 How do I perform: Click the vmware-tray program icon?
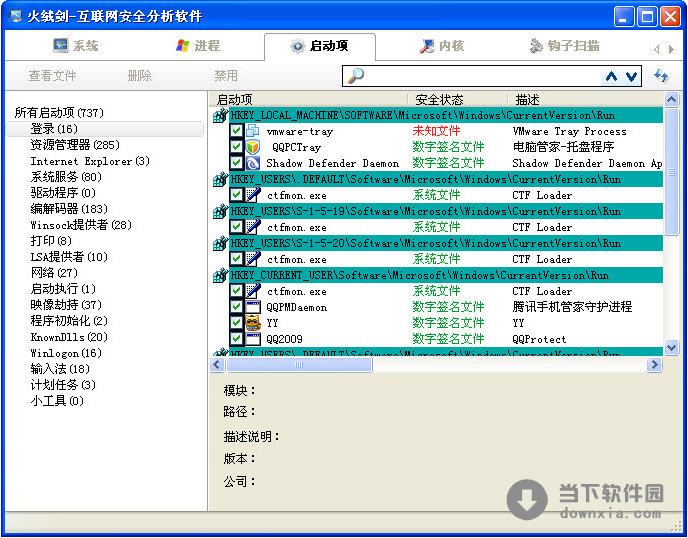click(x=253, y=131)
